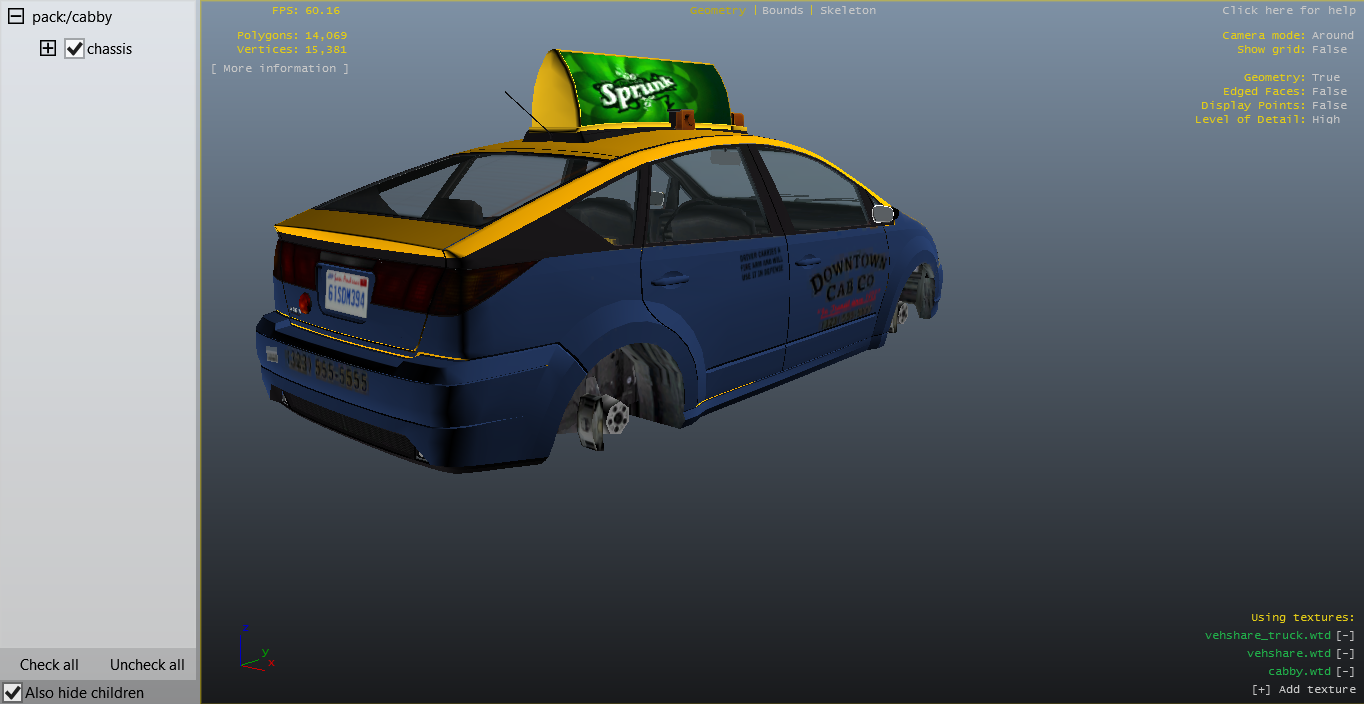The width and height of the screenshot is (1364, 704).
Task: Remove the cabby.wtd texture with [-]
Action: (x=1345, y=671)
